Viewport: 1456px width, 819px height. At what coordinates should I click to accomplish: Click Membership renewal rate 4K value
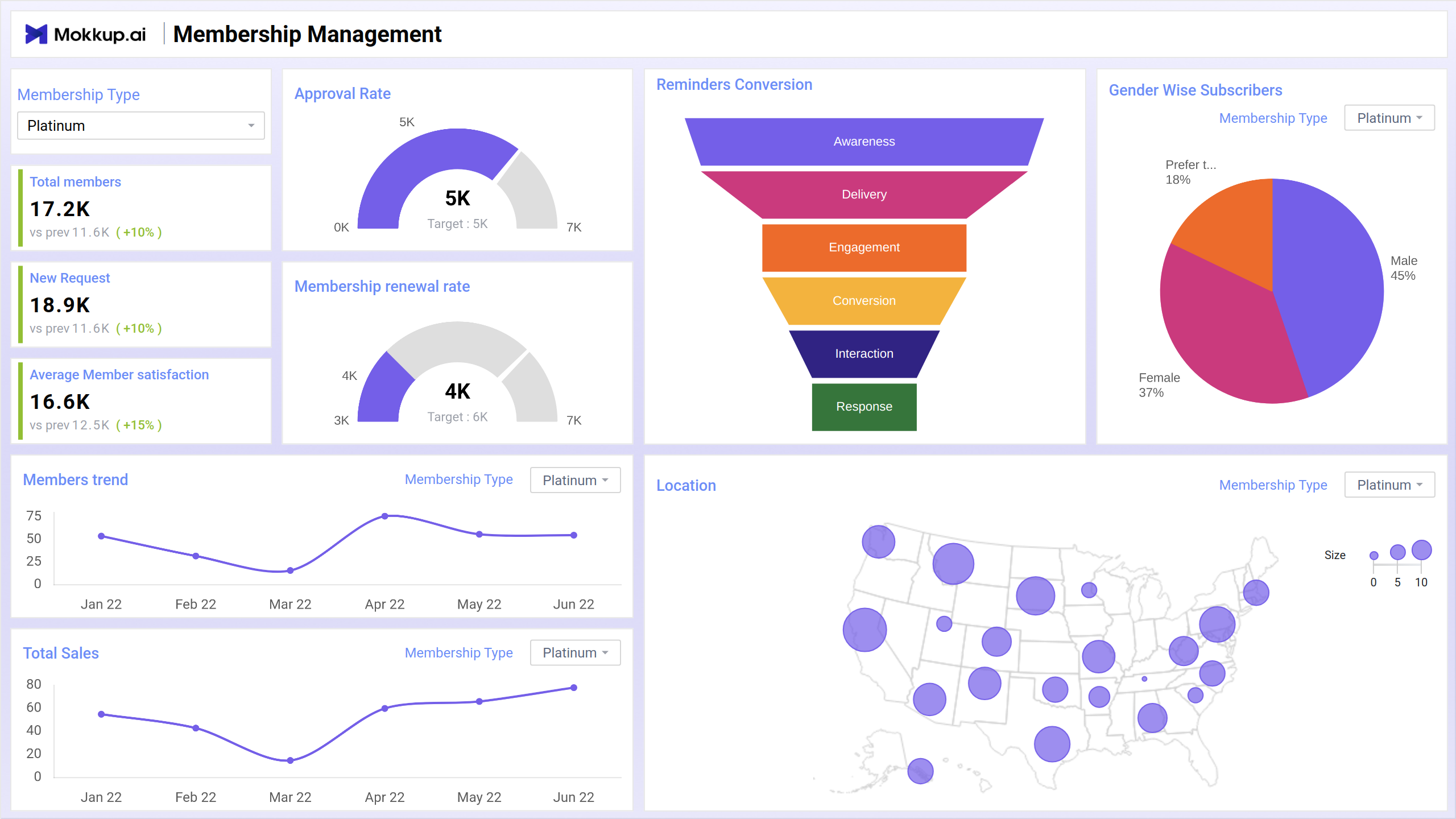click(457, 391)
